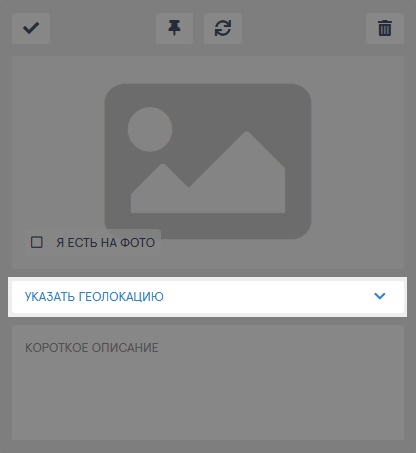Click into the 'КОРОТКОЕ ОПИСАНИЕ' text field
The image size is (416, 453).
coord(208,383)
